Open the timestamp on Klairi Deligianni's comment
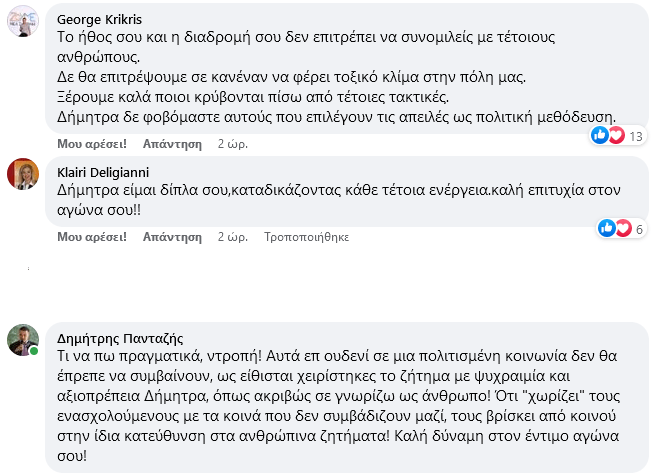Screen dimensions: 657x473 point(233,238)
